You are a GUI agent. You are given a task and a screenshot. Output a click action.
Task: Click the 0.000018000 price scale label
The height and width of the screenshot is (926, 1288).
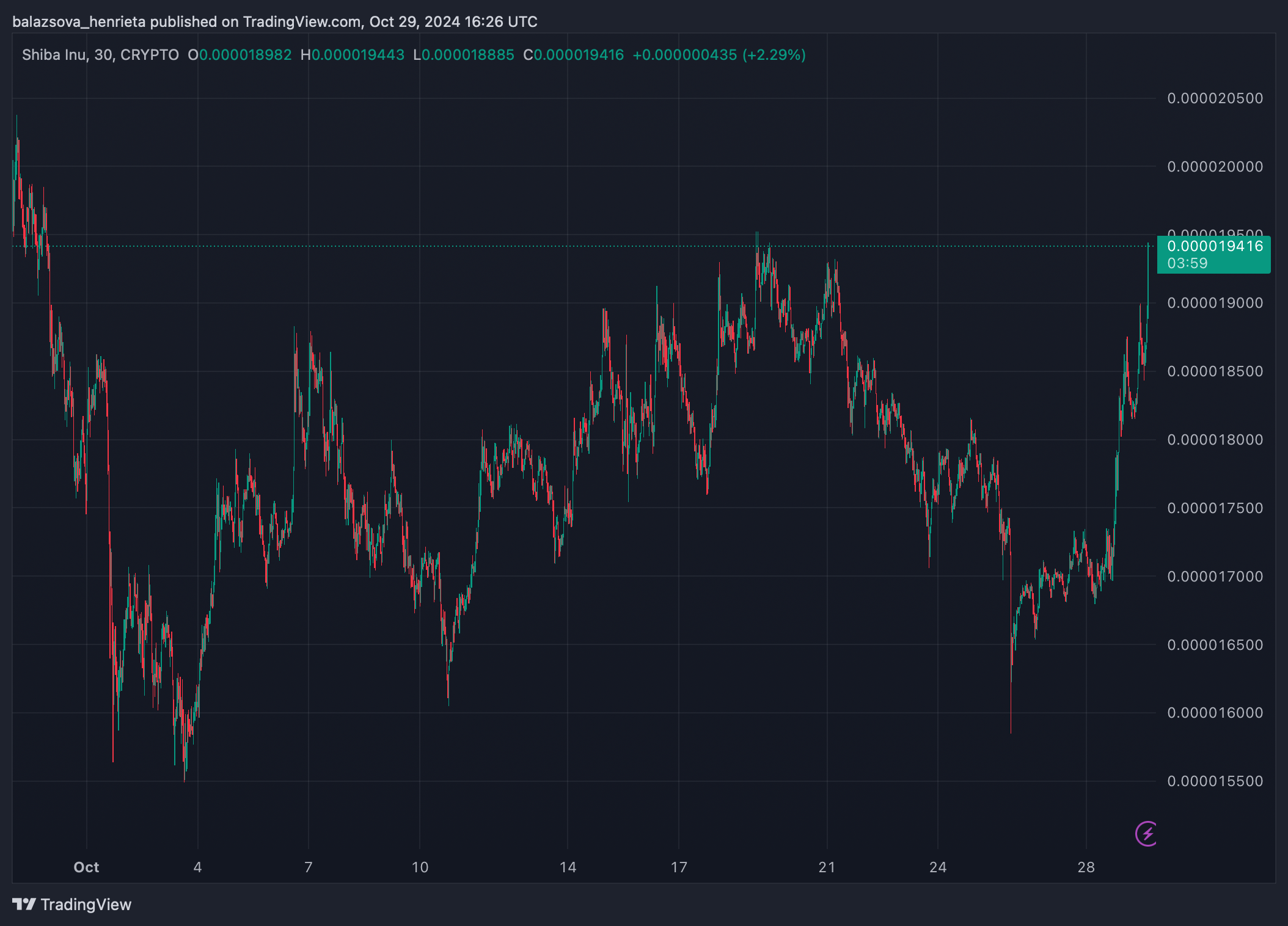(x=1215, y=440)
